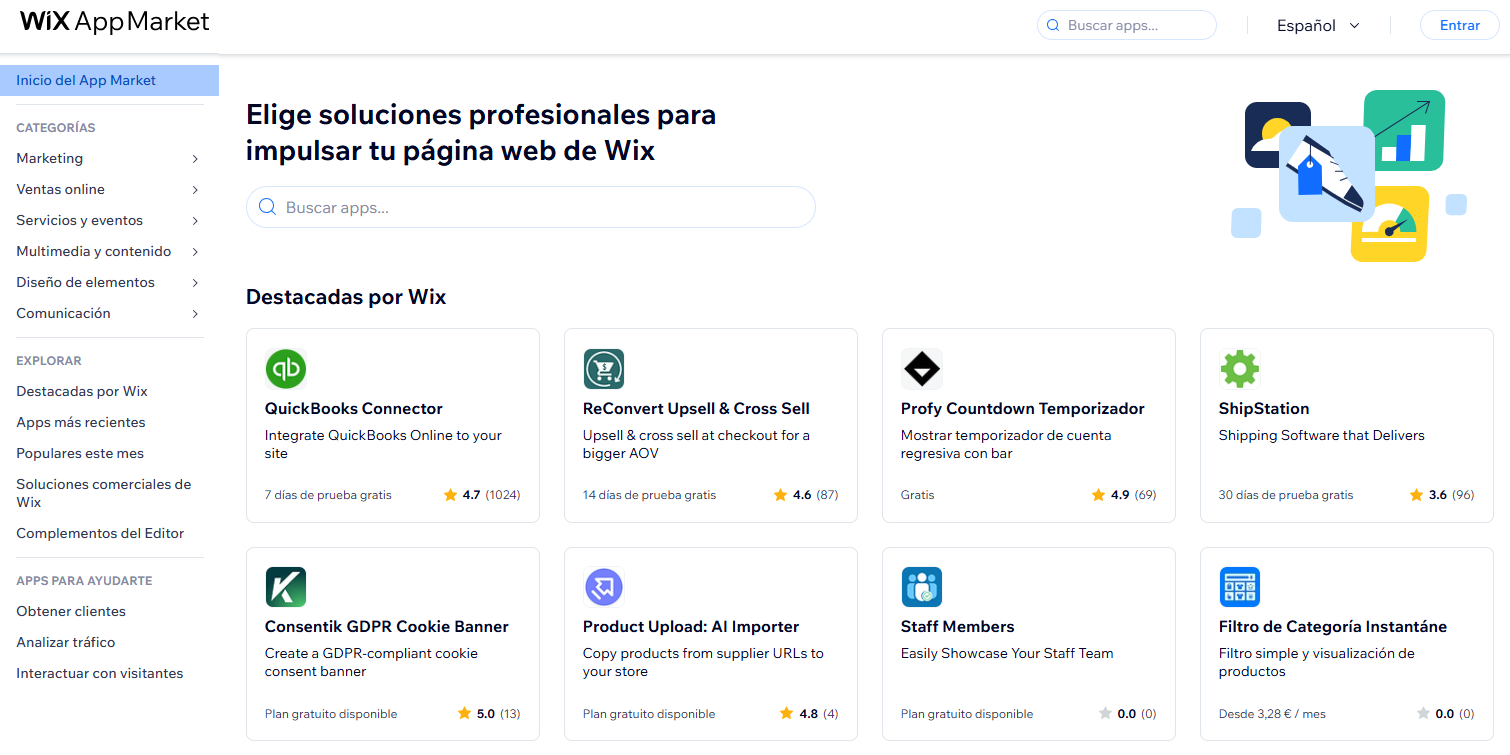
Task: Open the Español language dropdown
Action: pyautogui.click(x=1318, y=26)
